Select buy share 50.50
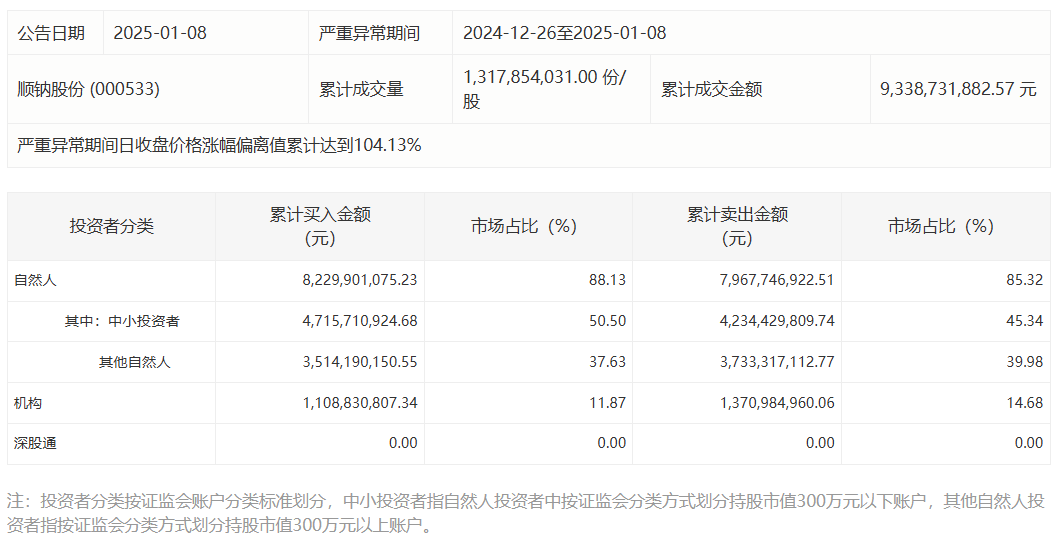The width and height of the screenshot is (1057, 543). pos(607,321)
